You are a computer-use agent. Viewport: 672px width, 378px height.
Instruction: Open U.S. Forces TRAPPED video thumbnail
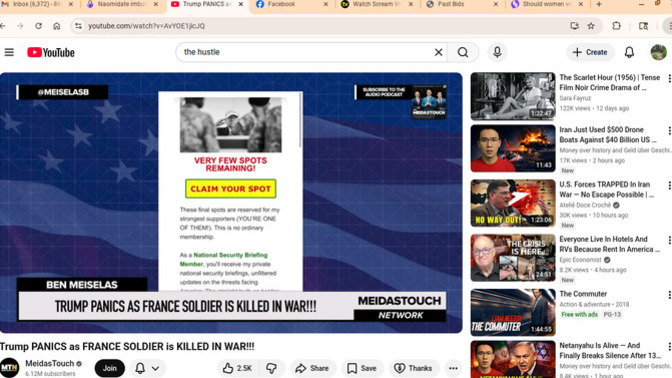coord(513,203)
